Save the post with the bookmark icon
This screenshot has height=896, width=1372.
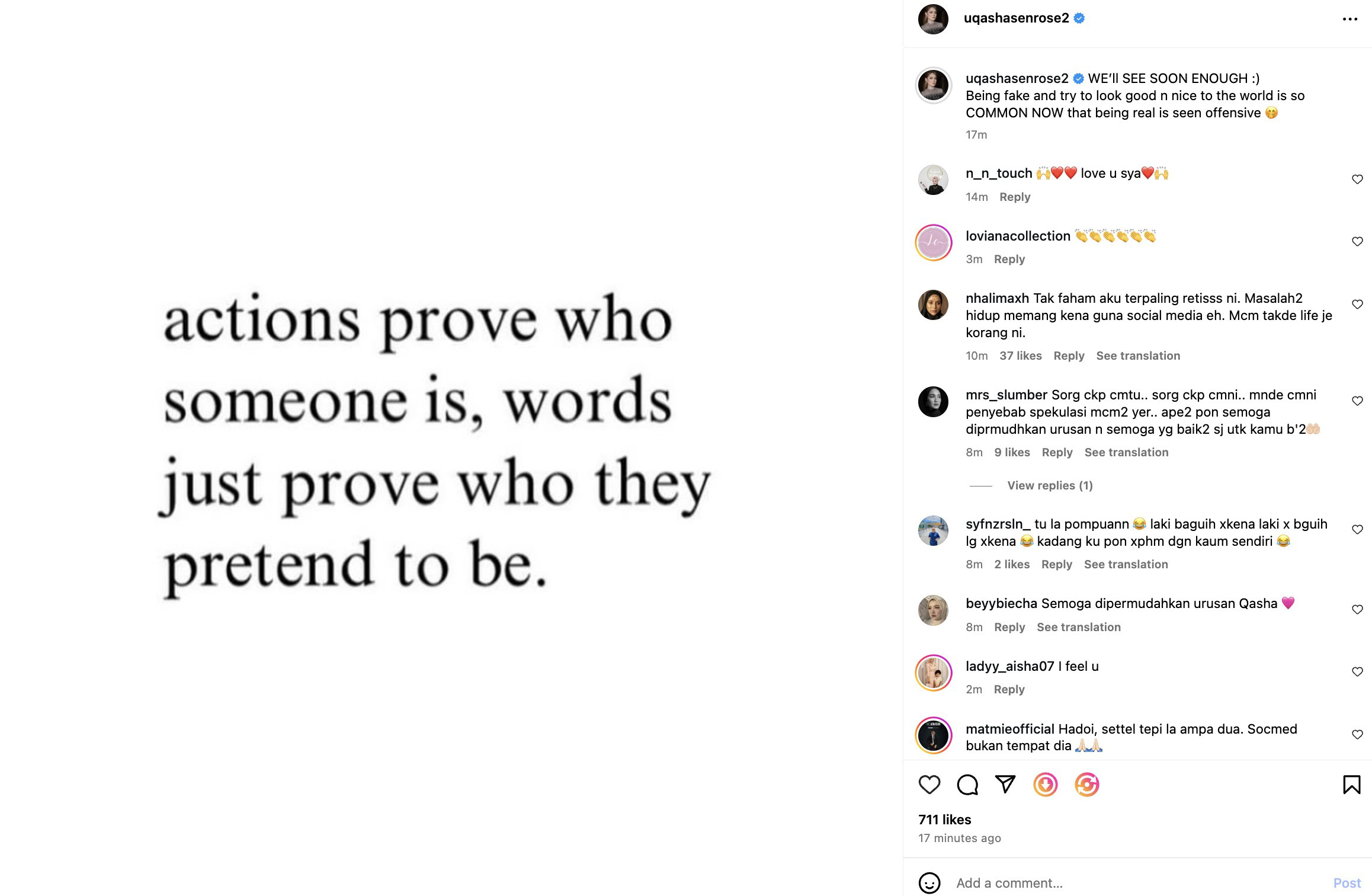[x=1351, y=785]
